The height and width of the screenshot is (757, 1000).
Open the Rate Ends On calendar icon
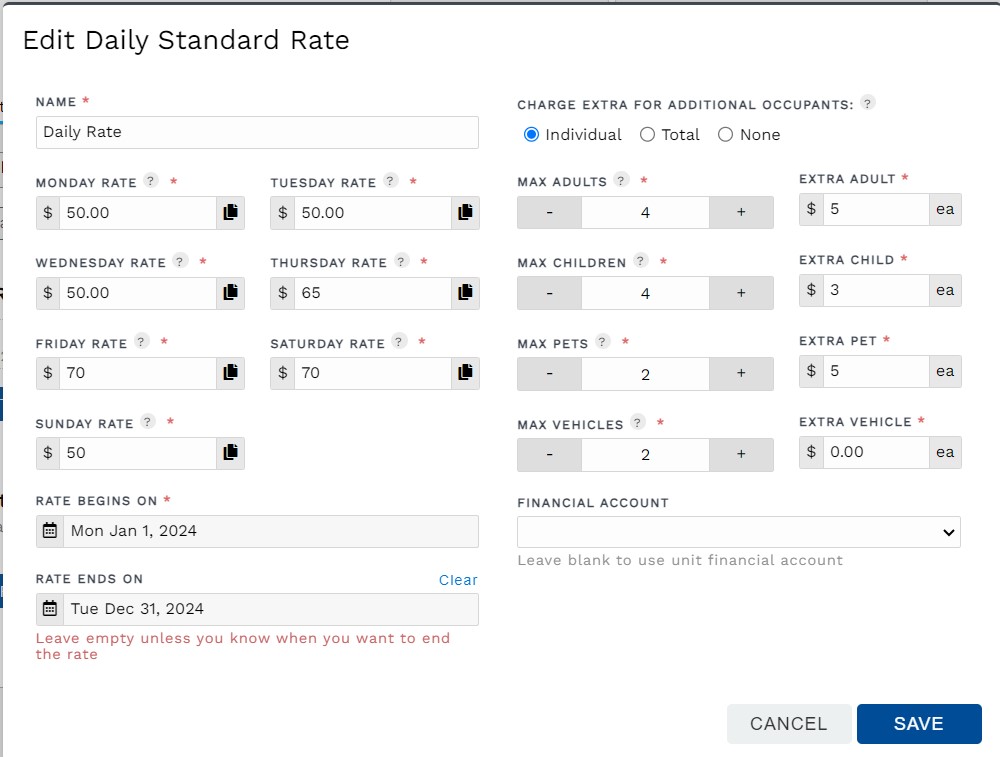tap(49, 609)
